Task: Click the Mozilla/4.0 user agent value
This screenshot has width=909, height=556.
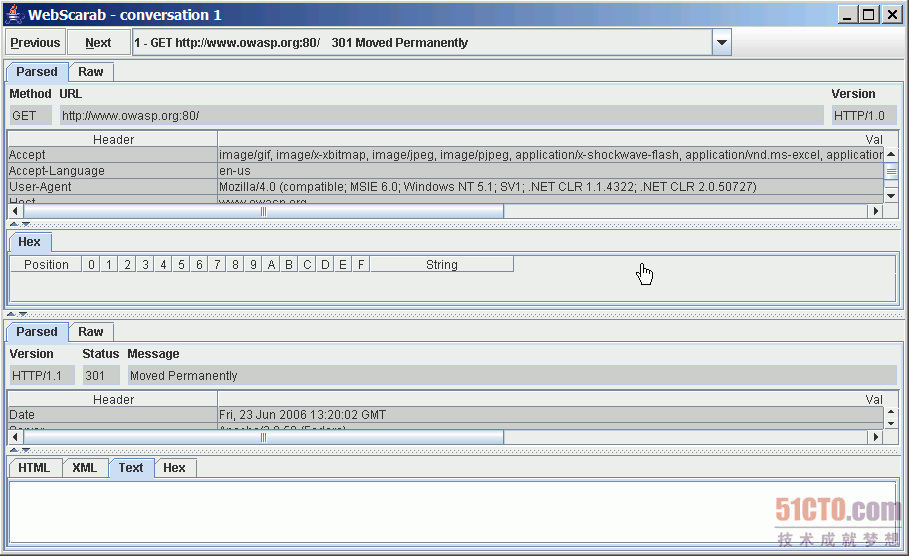Action: [551, 187]
